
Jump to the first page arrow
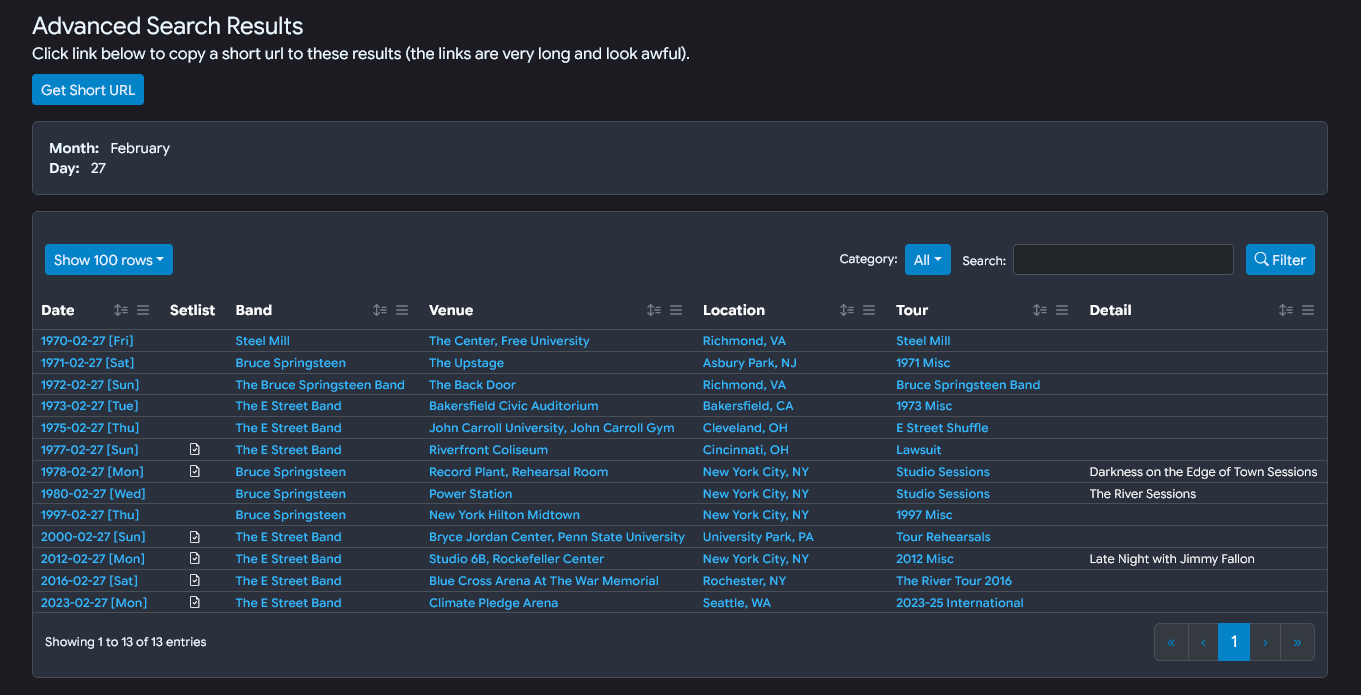[x=1171, y=642]
